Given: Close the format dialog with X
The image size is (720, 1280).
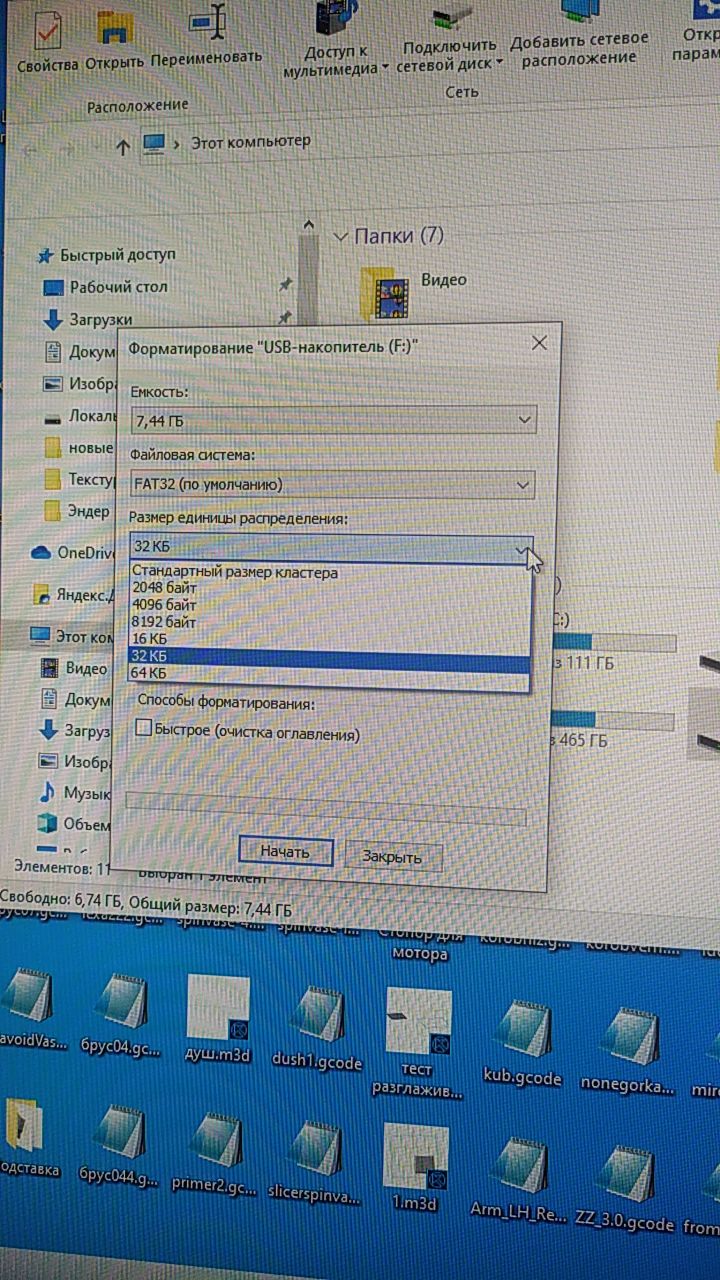Looking at the screenshot, I should 539,344.
